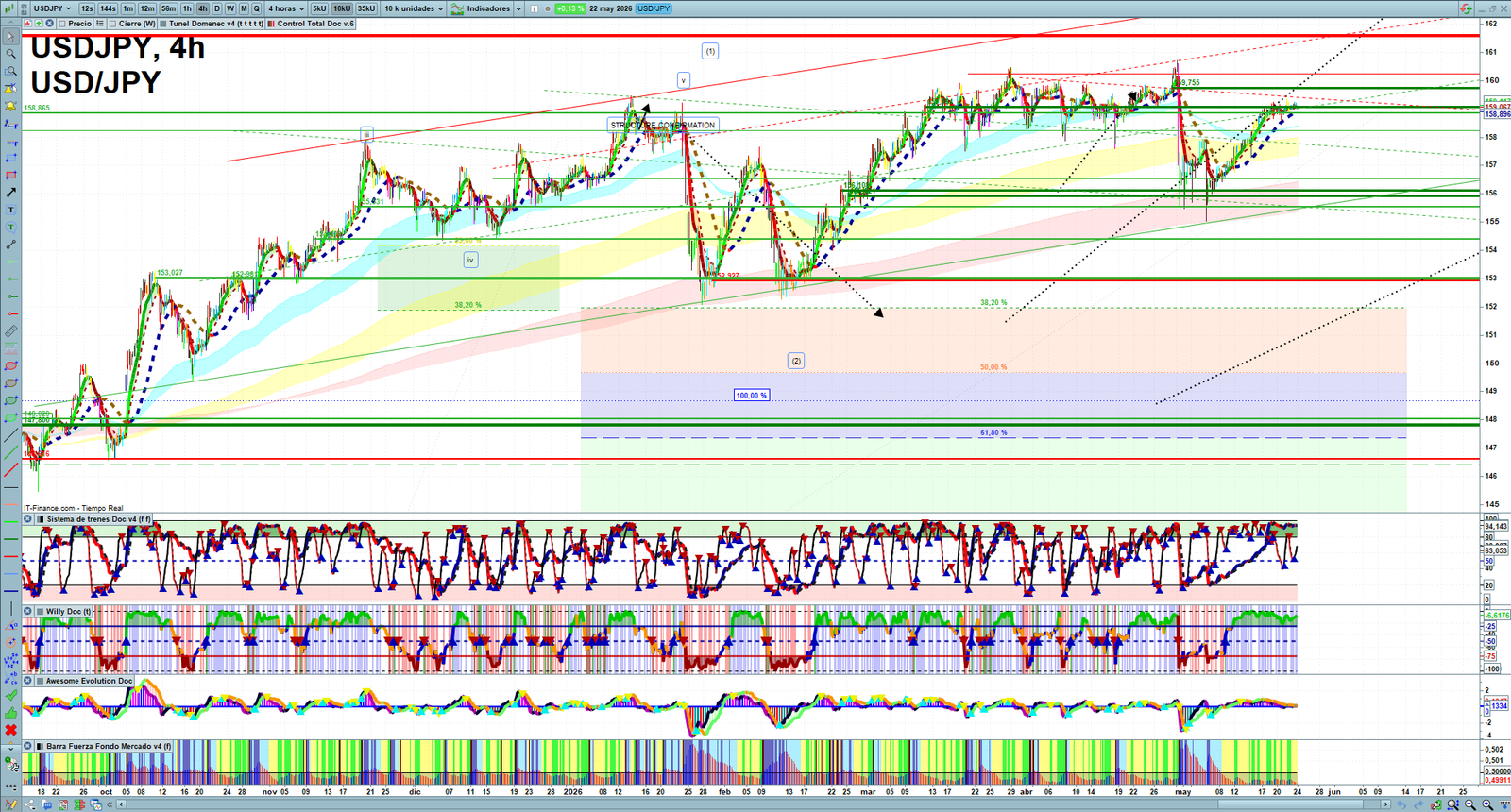Click the chart link icon at top right

(1465, 8)
